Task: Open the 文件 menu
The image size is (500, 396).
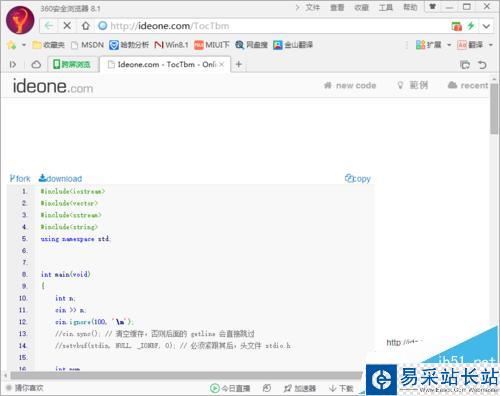Action: [x=312, y=7]
